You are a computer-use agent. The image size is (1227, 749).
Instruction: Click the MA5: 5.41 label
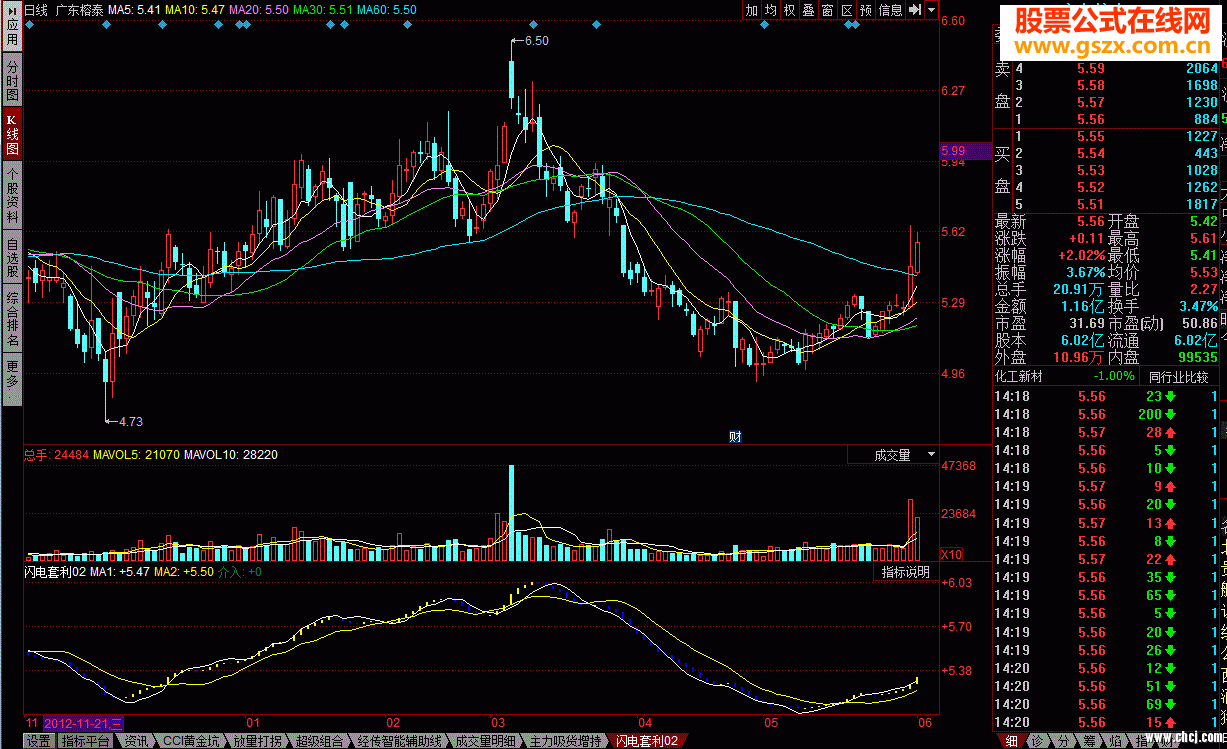click(x=134, y=9)
